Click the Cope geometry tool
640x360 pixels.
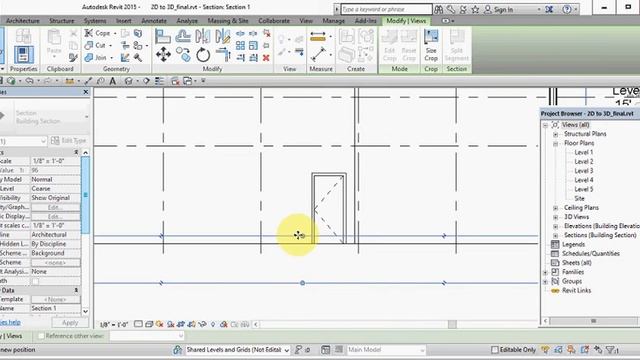tap(98, 33)
